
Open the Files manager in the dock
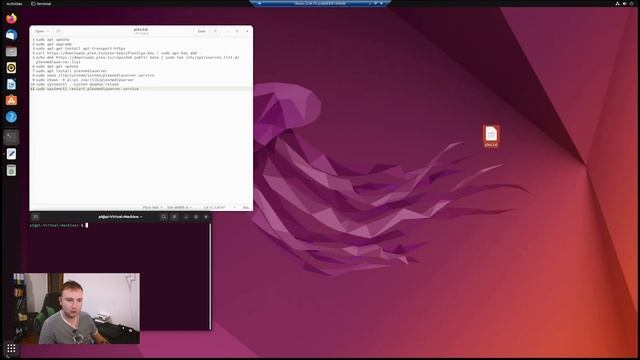tap(11, 51)
